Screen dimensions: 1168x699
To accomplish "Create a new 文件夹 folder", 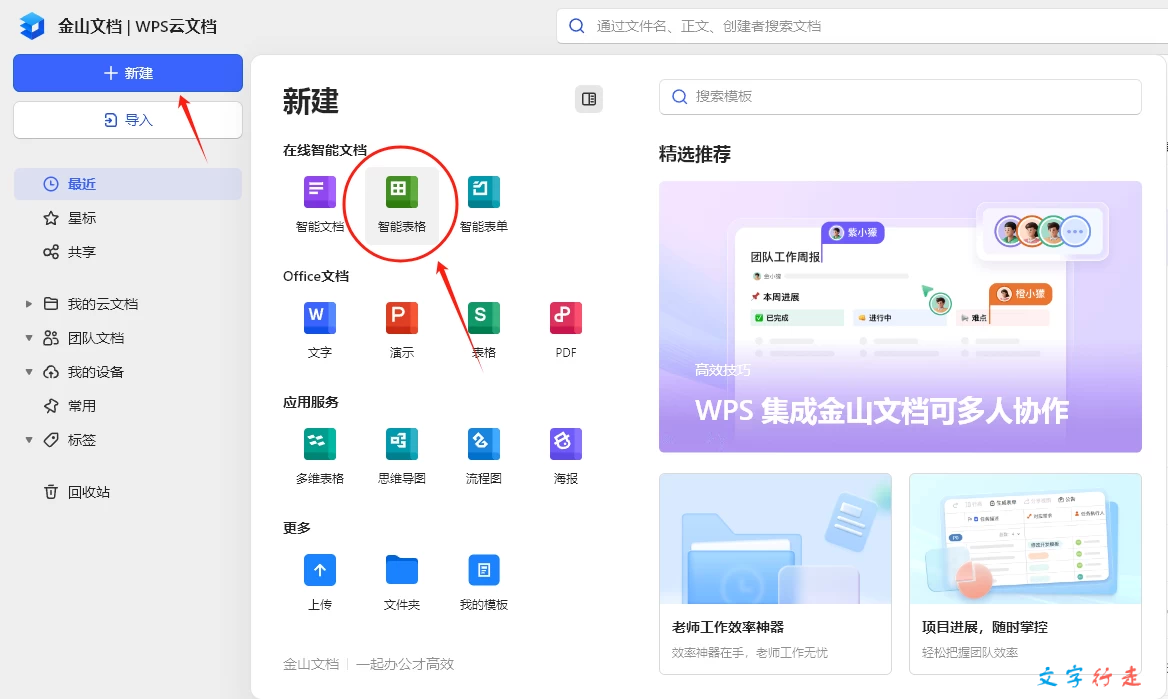I will (402, 582).
